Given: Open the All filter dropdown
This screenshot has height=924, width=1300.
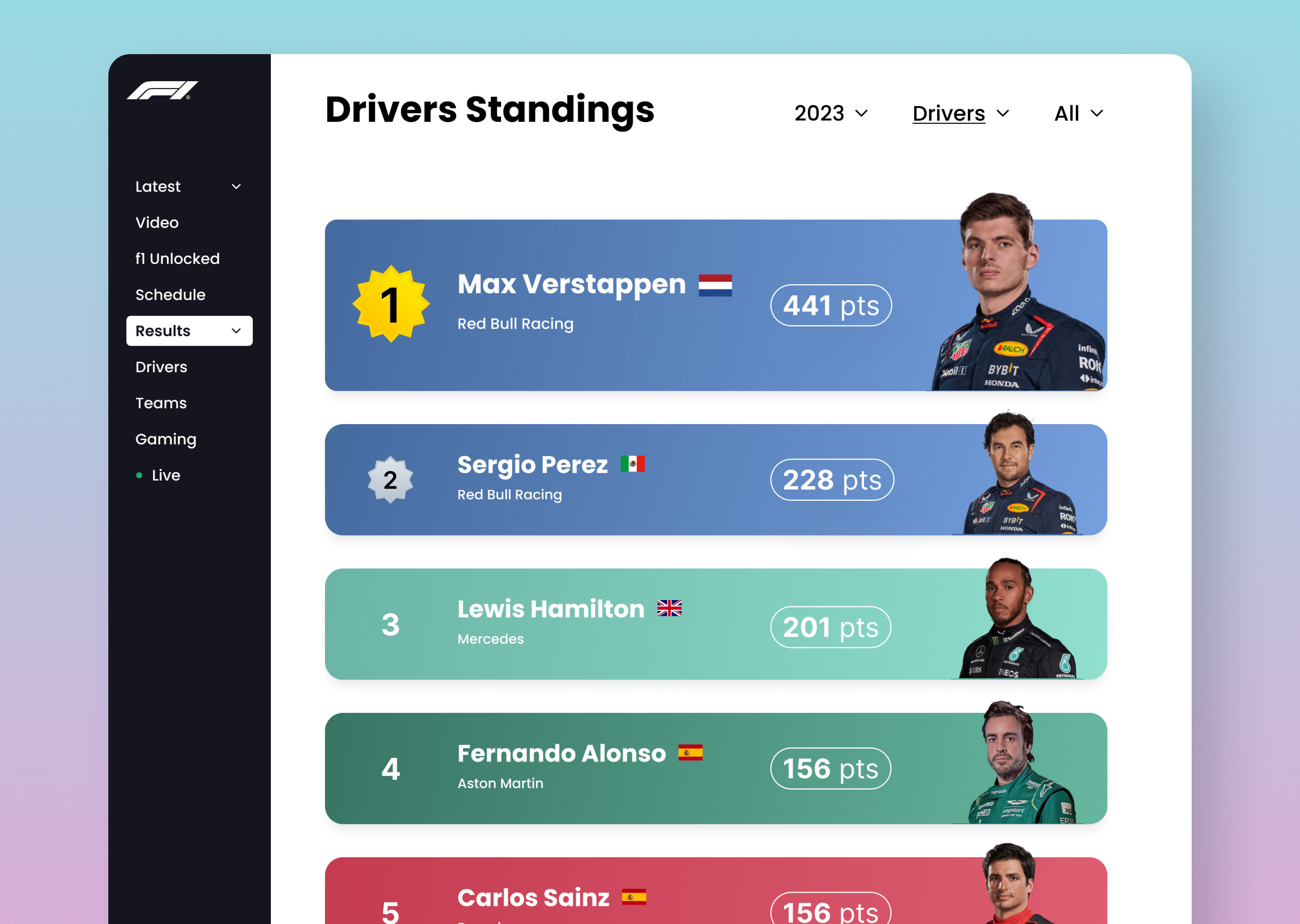Looking at the screenshot, I should click(1077, 113).
